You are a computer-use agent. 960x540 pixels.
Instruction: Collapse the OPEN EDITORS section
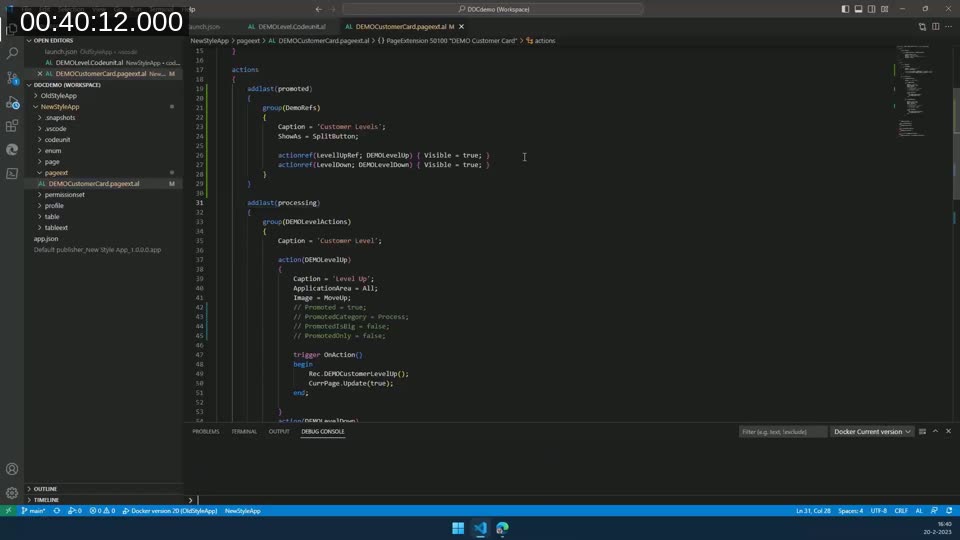[53, 40]
